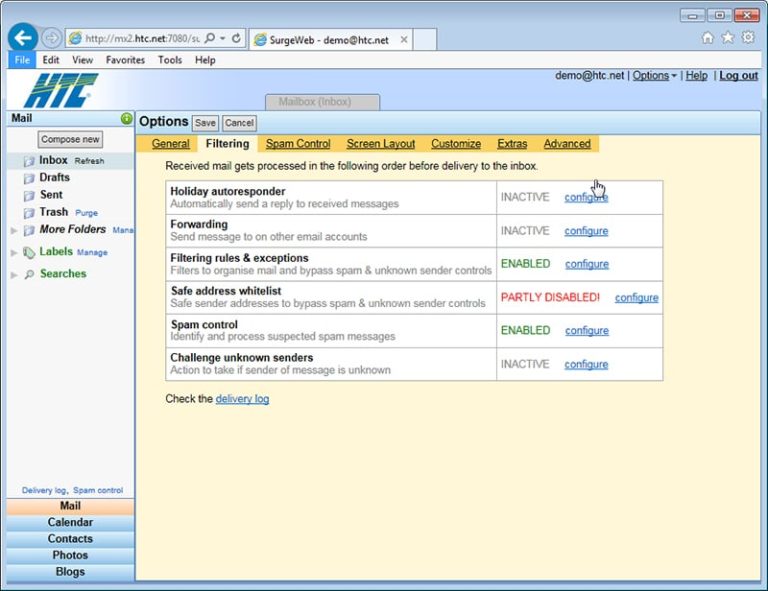Click Compose new button
The image size is (768, 591).
coord(70,140)
